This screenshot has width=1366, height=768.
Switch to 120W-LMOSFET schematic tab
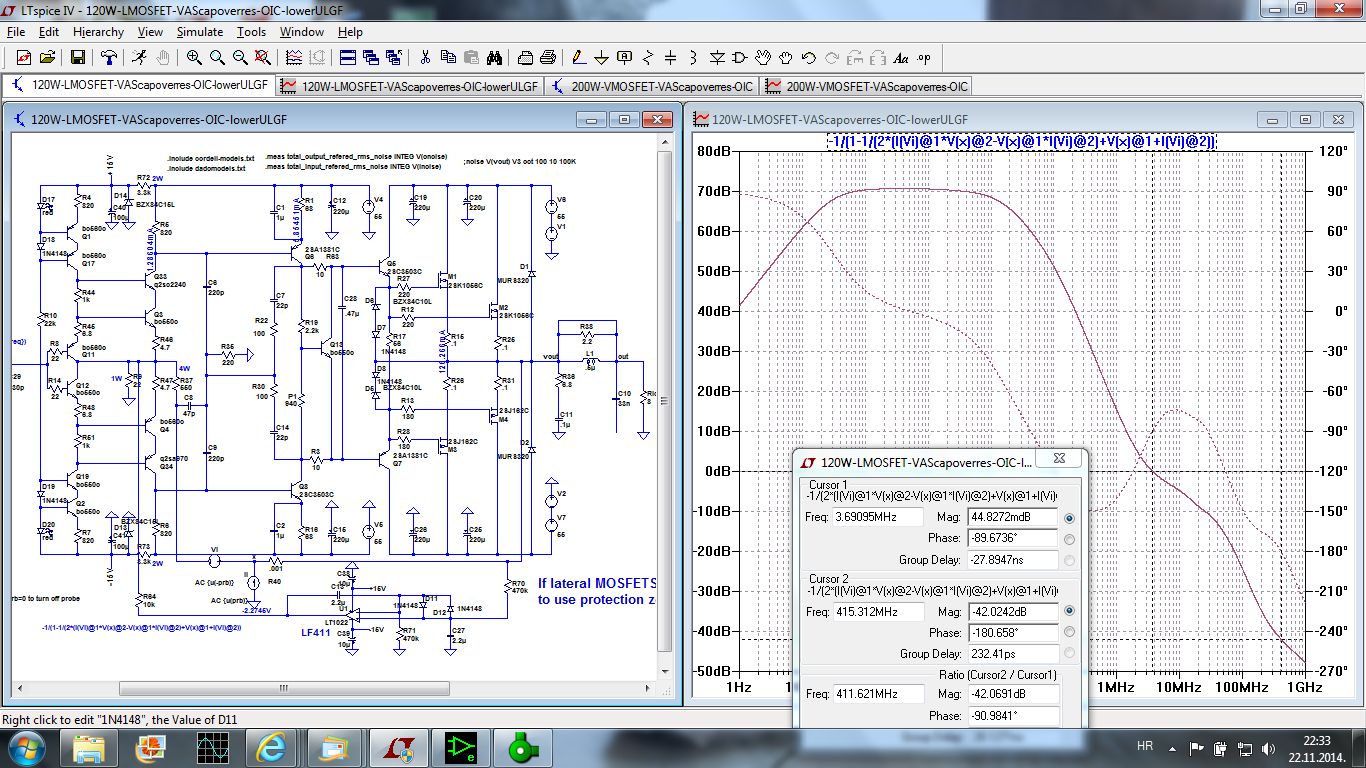(138, 86)
